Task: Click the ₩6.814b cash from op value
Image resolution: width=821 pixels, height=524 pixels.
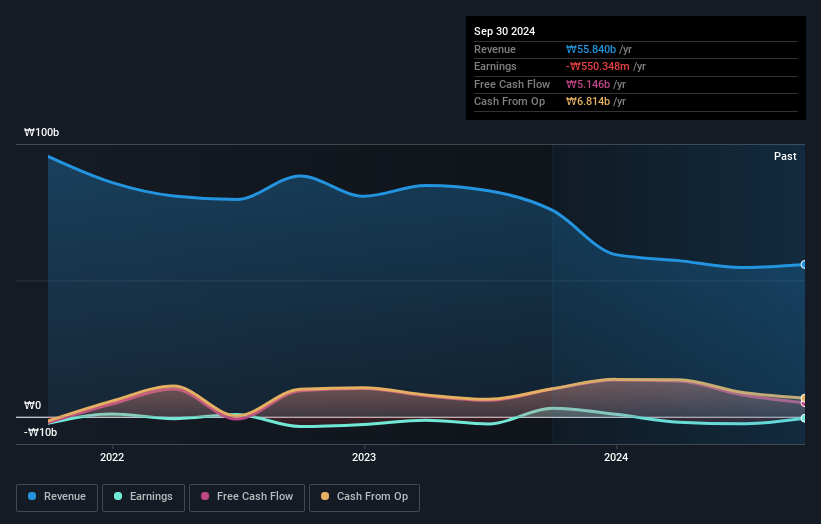Action: pyautogui.click(x=587, y=102)
